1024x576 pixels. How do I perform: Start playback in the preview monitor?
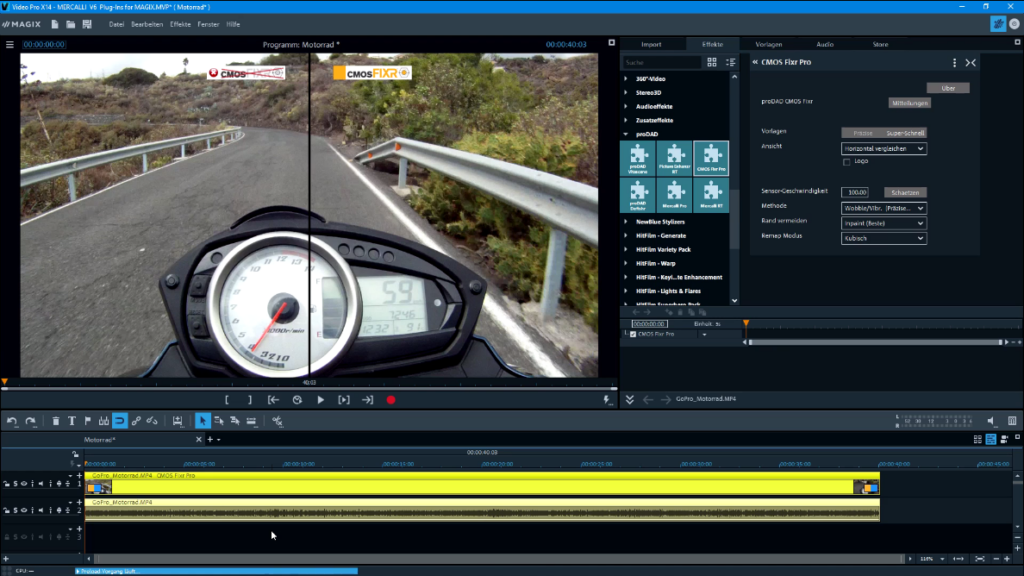point(321,400)
